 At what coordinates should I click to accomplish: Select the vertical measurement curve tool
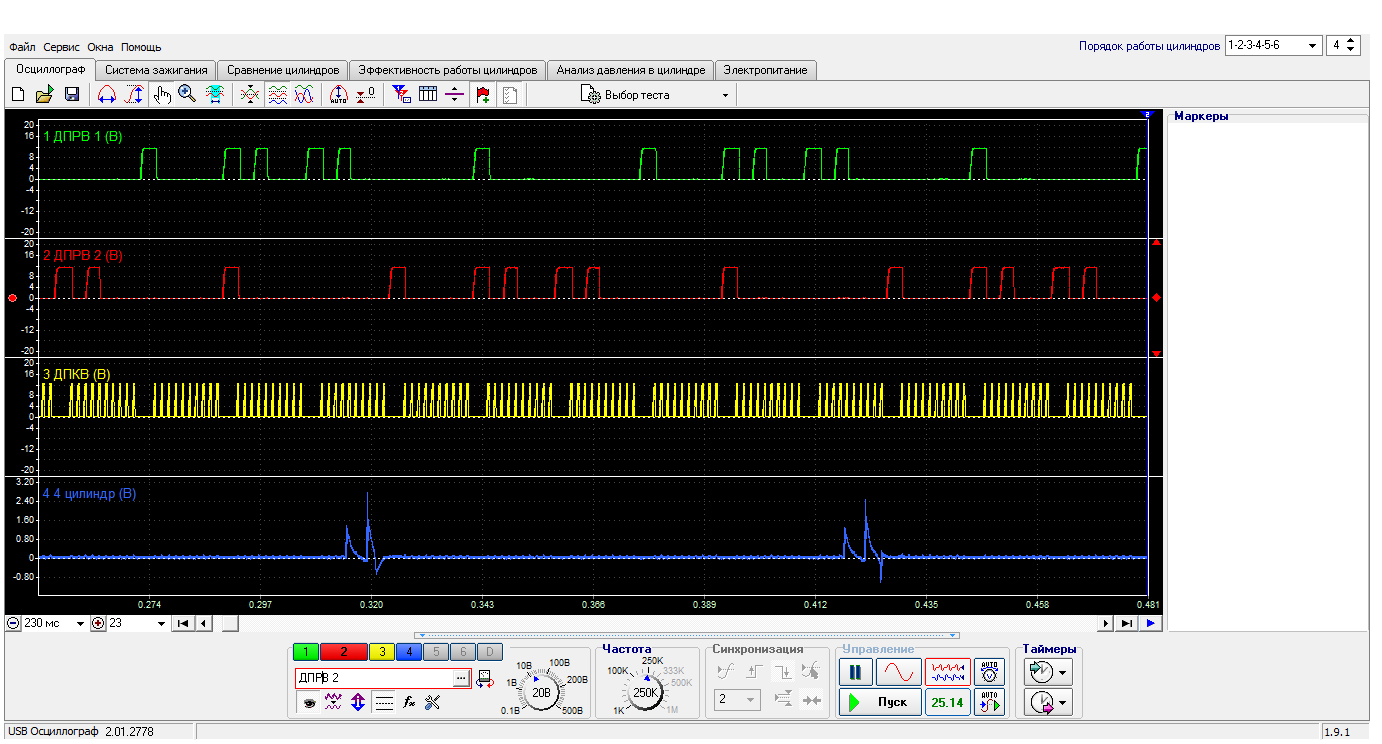tap(134, 94)
